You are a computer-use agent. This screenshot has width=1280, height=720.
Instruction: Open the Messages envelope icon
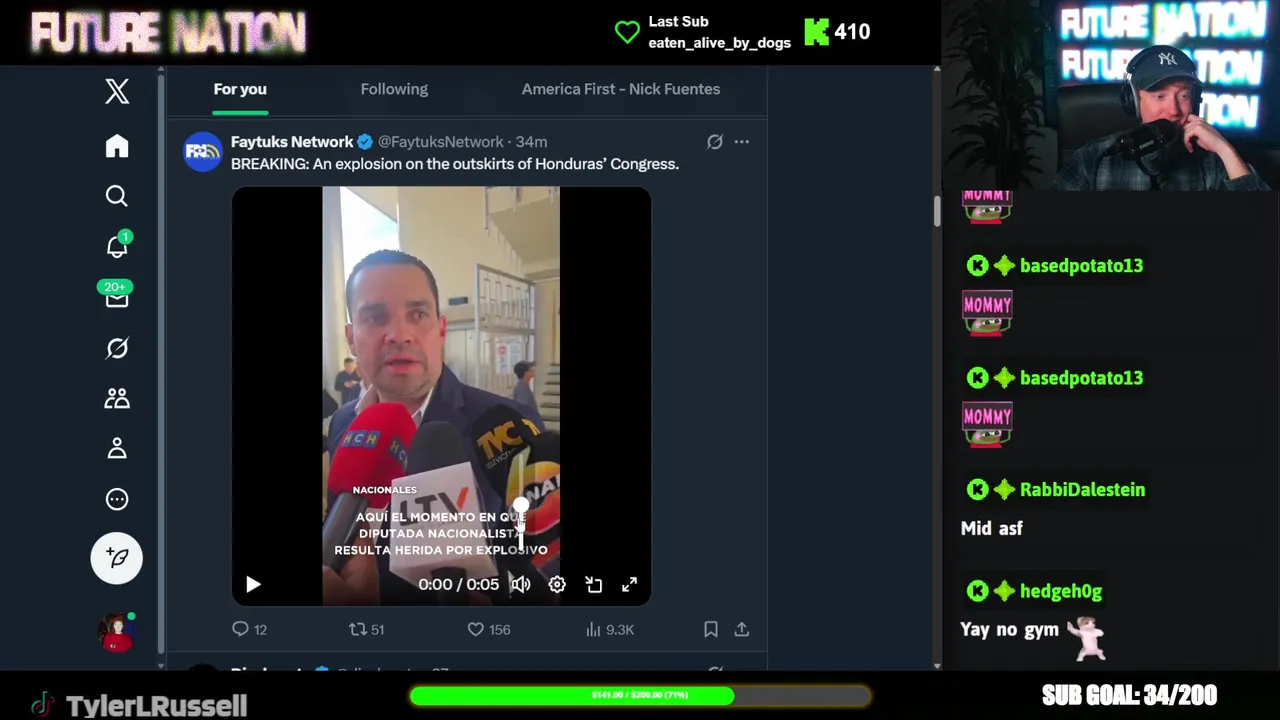point(117,297)
